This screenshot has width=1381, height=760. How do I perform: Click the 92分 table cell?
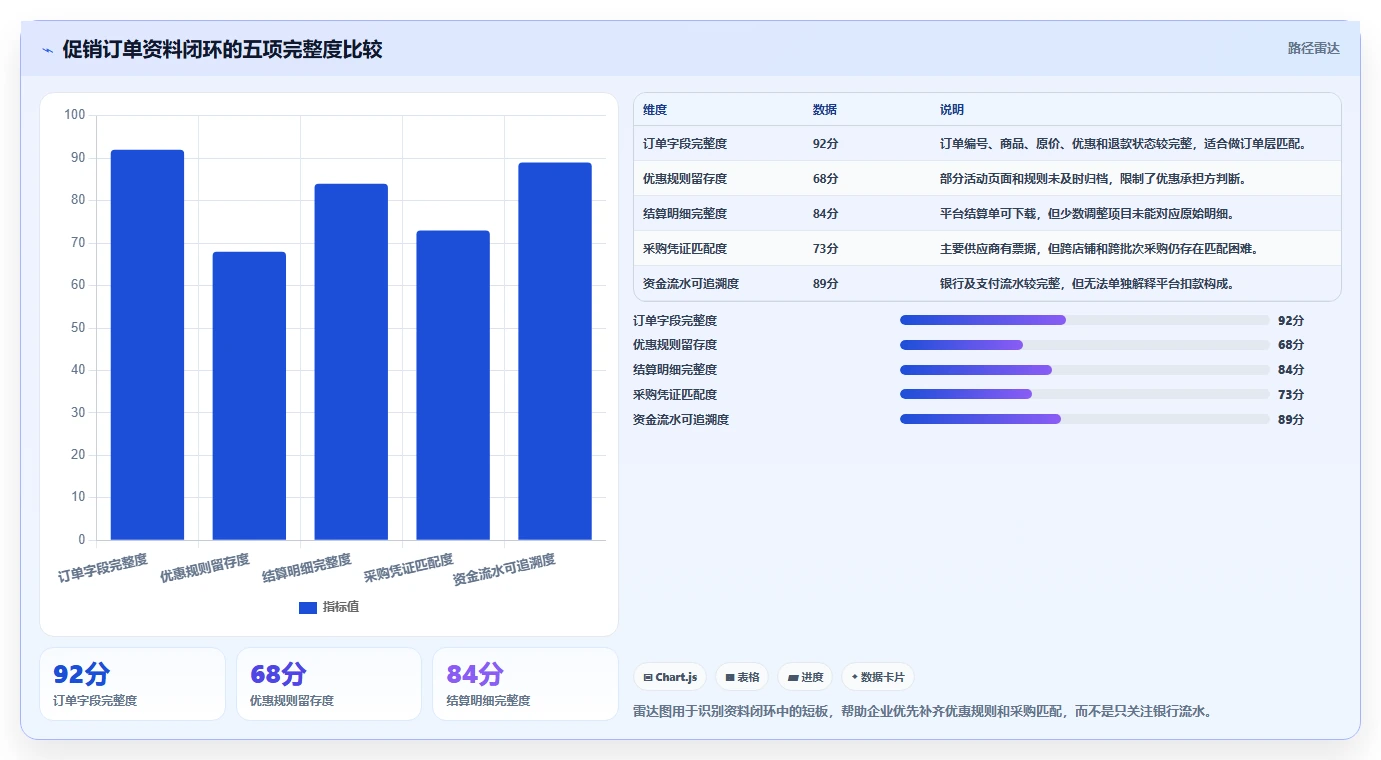826,144
